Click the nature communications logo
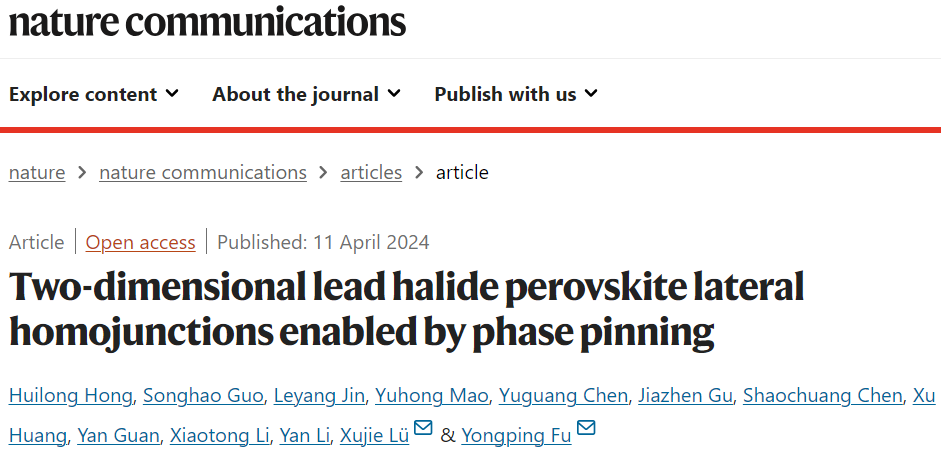 tap(208, 22)
